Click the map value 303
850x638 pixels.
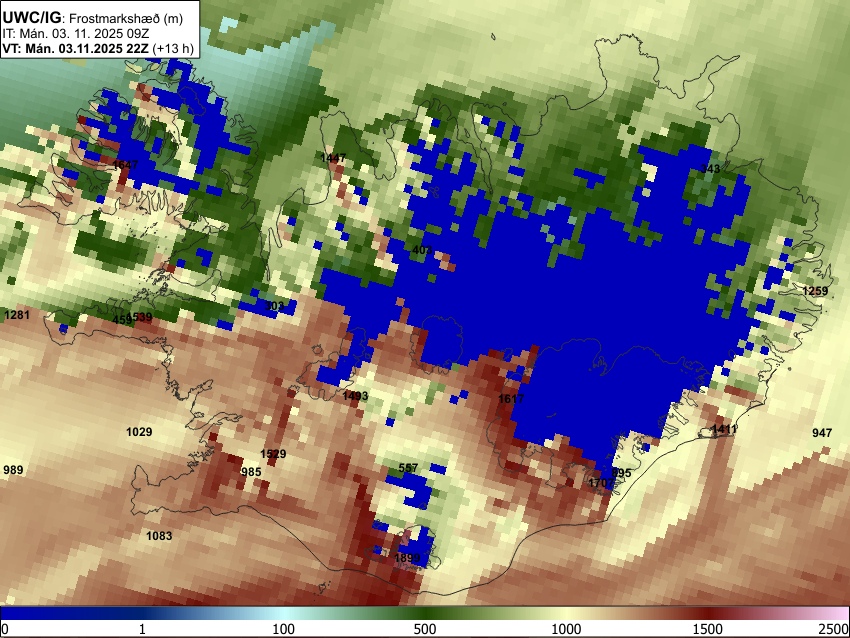point(274,306)
